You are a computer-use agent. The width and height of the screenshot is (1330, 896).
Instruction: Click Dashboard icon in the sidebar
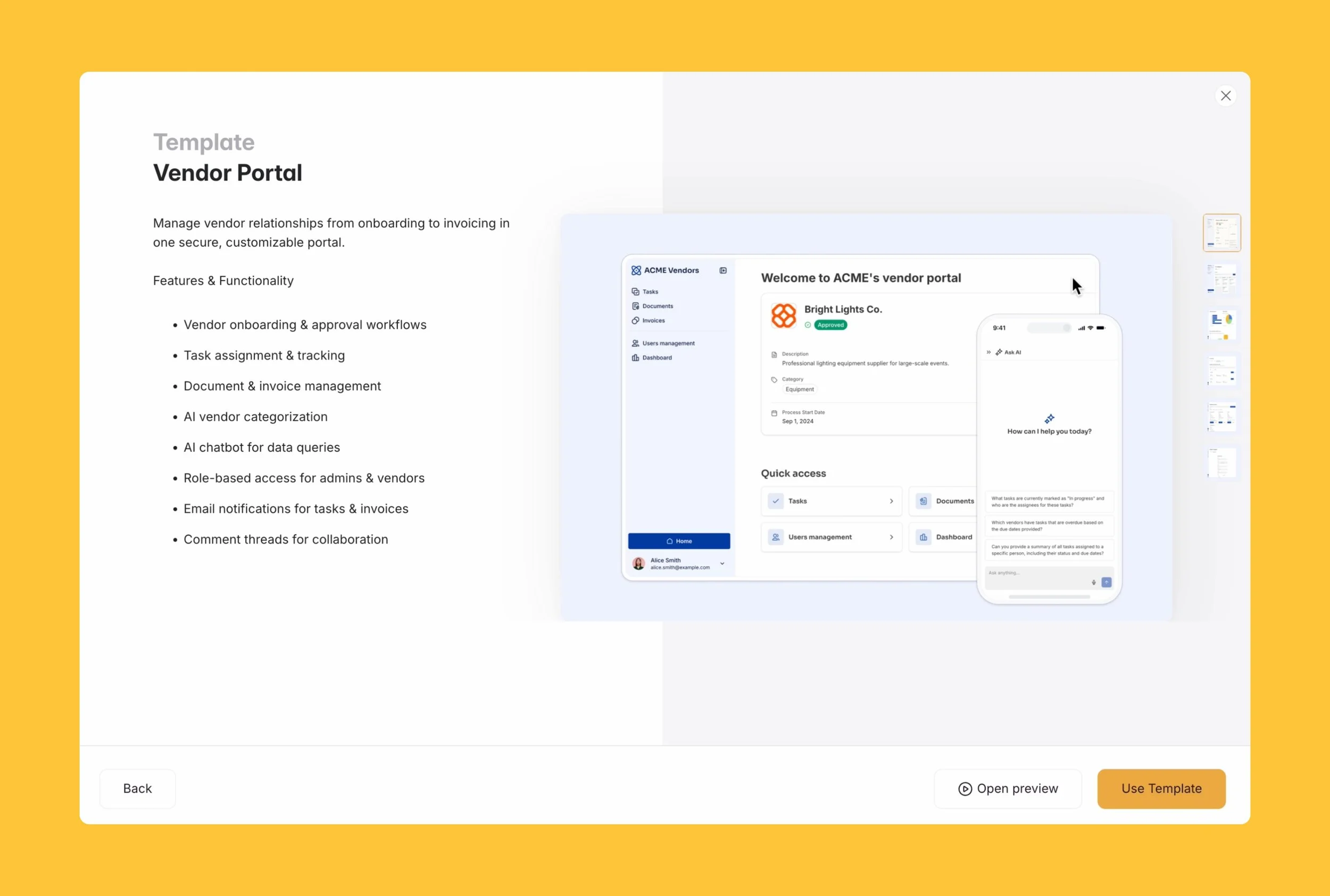(635, 358)
